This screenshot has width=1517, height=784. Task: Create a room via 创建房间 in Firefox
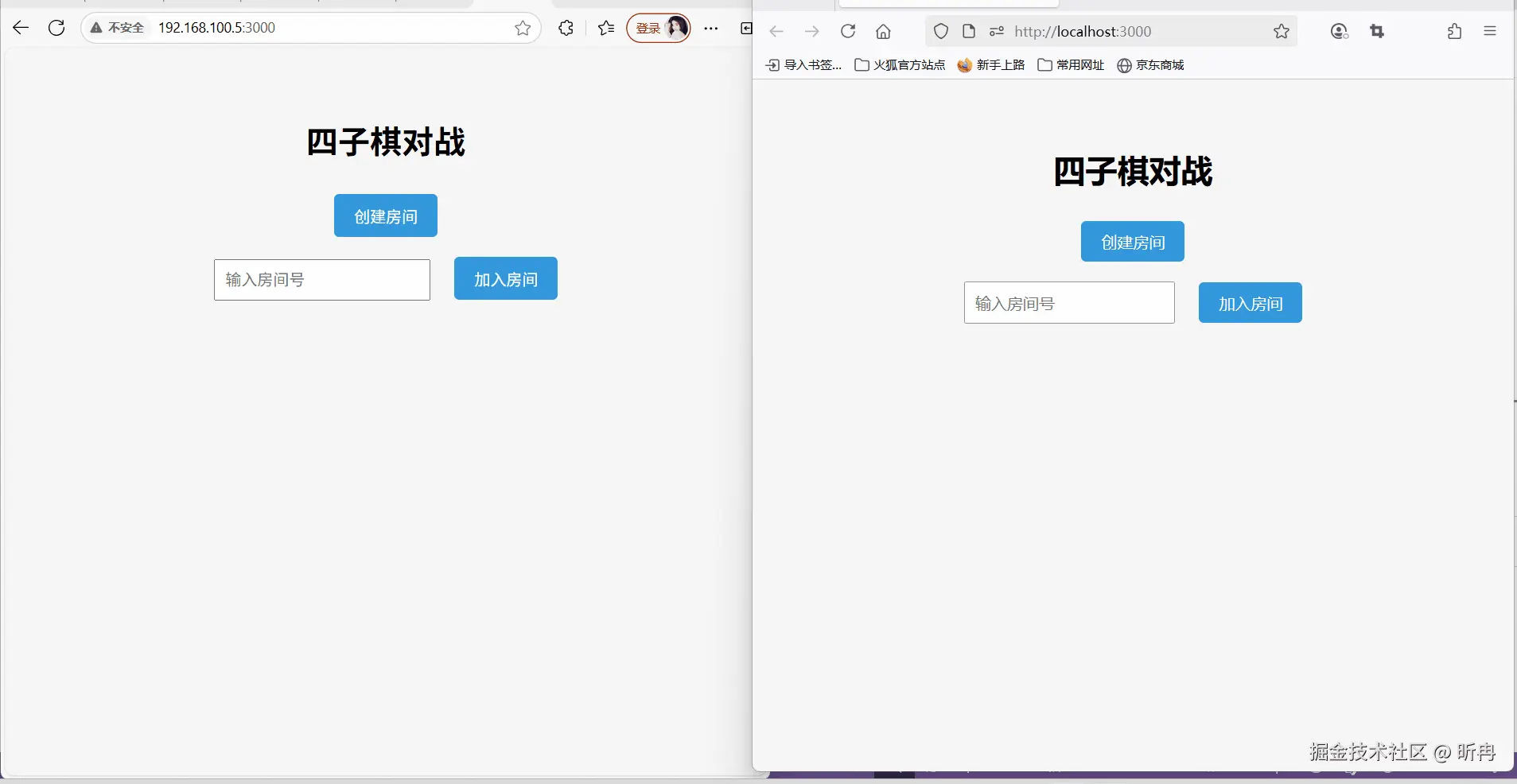click(x=1133, y=242)
